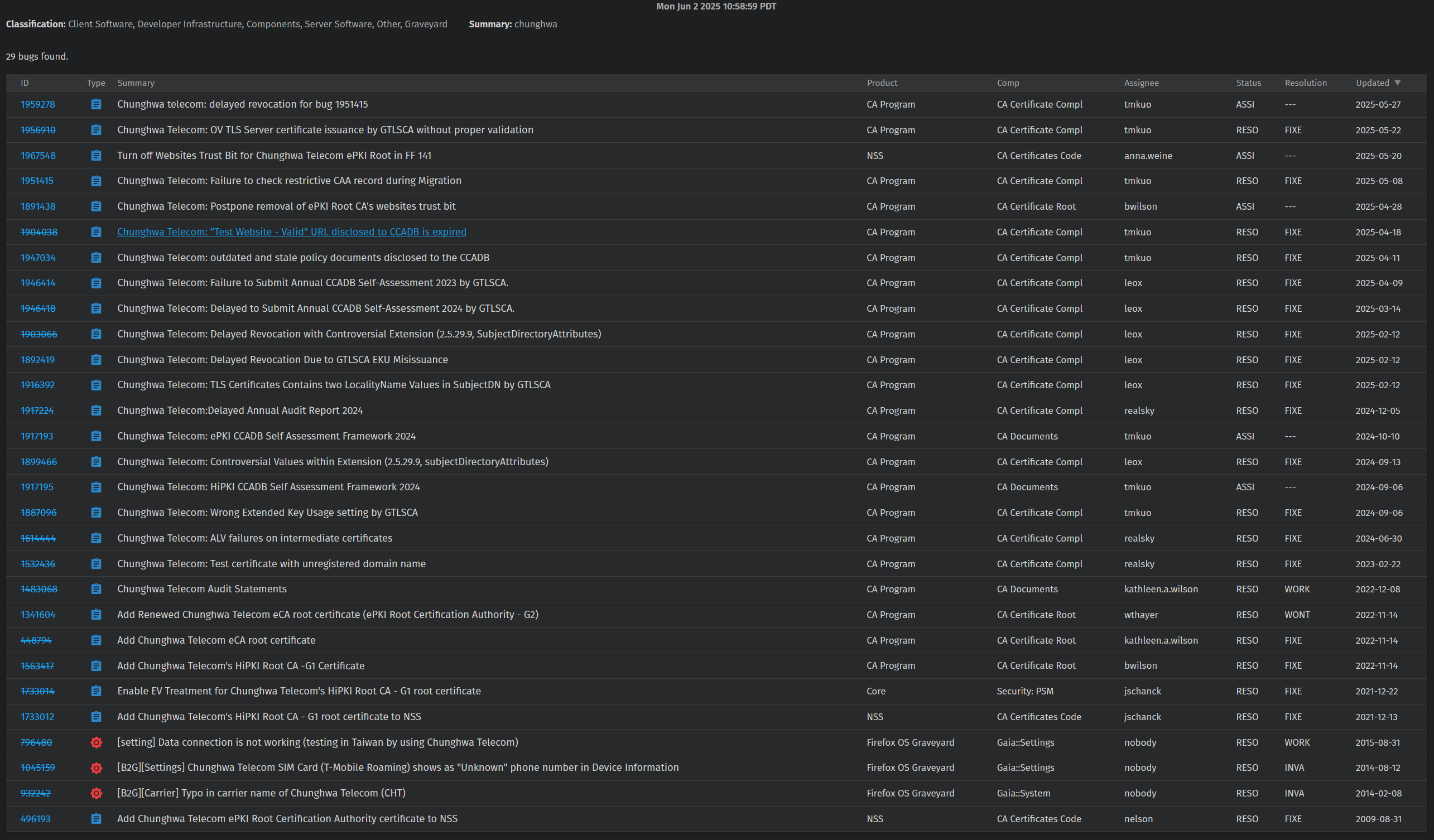Sort by the Resolution column header
The height and width of the screenshot is (840, 1434).
click(1306, 83)
